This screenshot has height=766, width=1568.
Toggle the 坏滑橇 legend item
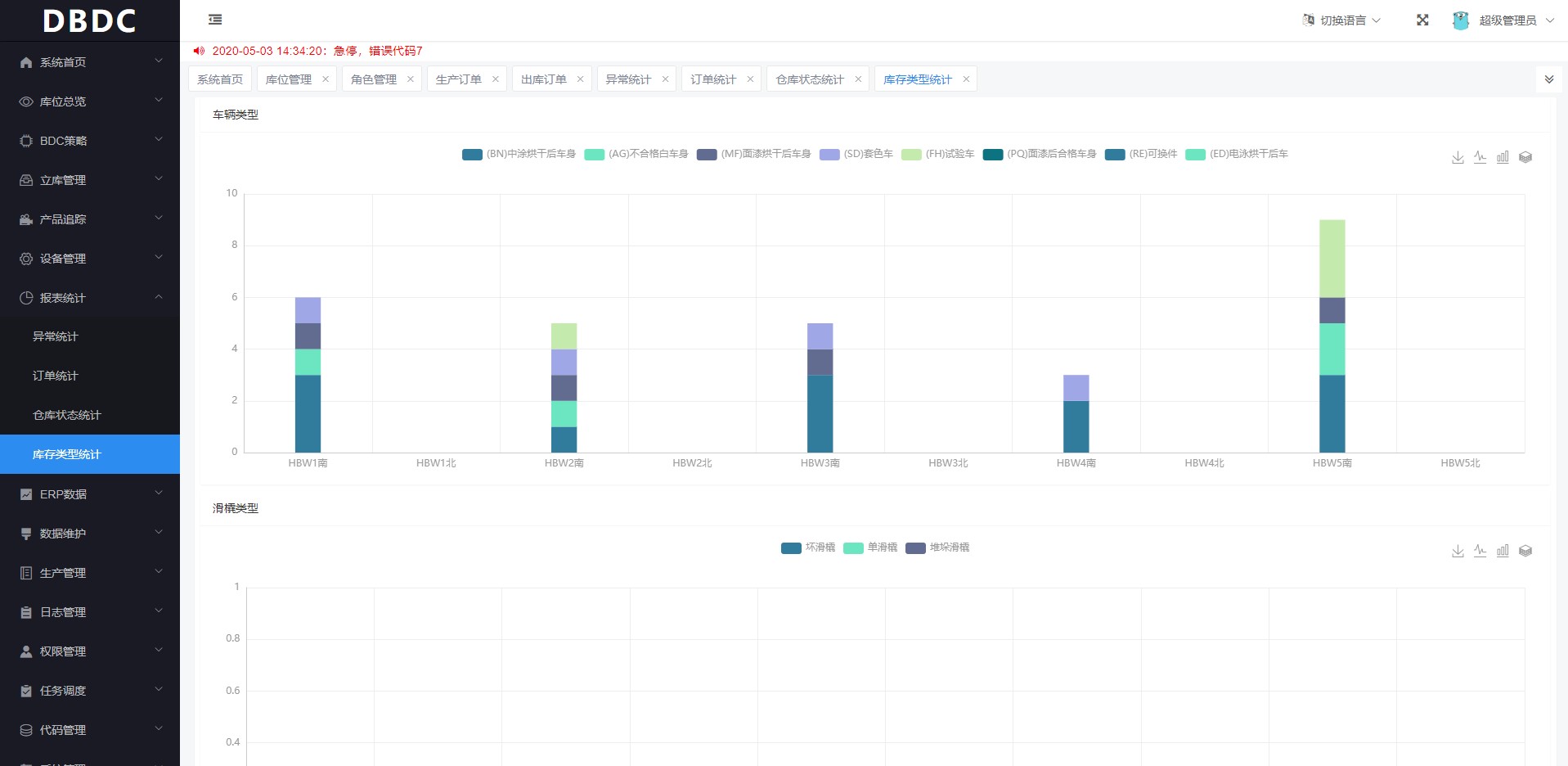tap(808, 547)
